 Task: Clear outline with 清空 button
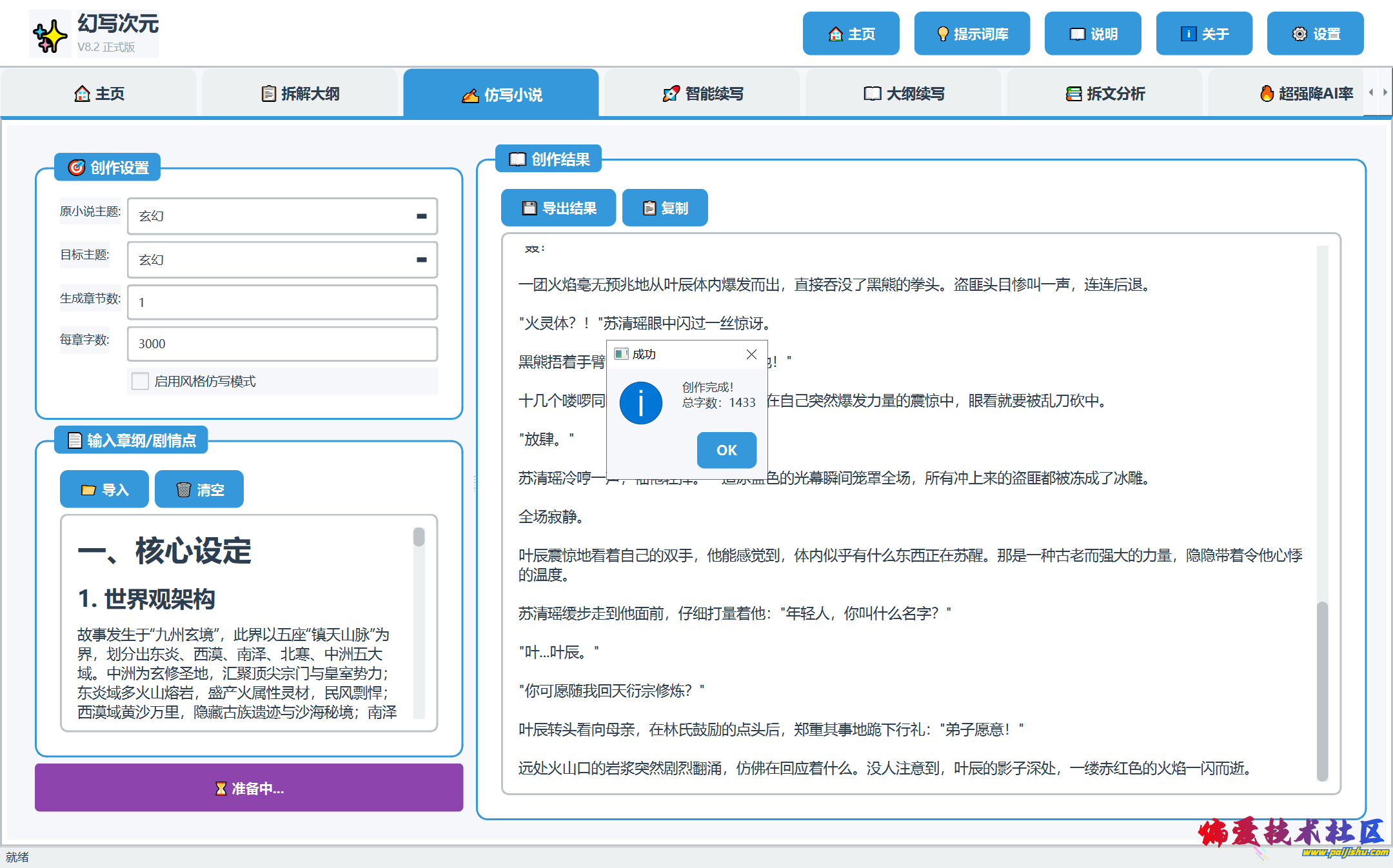[x=199, y=489]
